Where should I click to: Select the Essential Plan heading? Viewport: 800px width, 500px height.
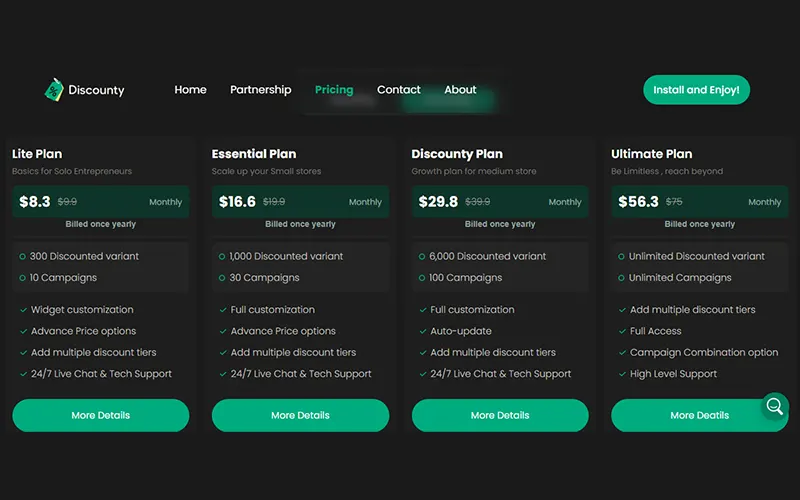[254, 154]
